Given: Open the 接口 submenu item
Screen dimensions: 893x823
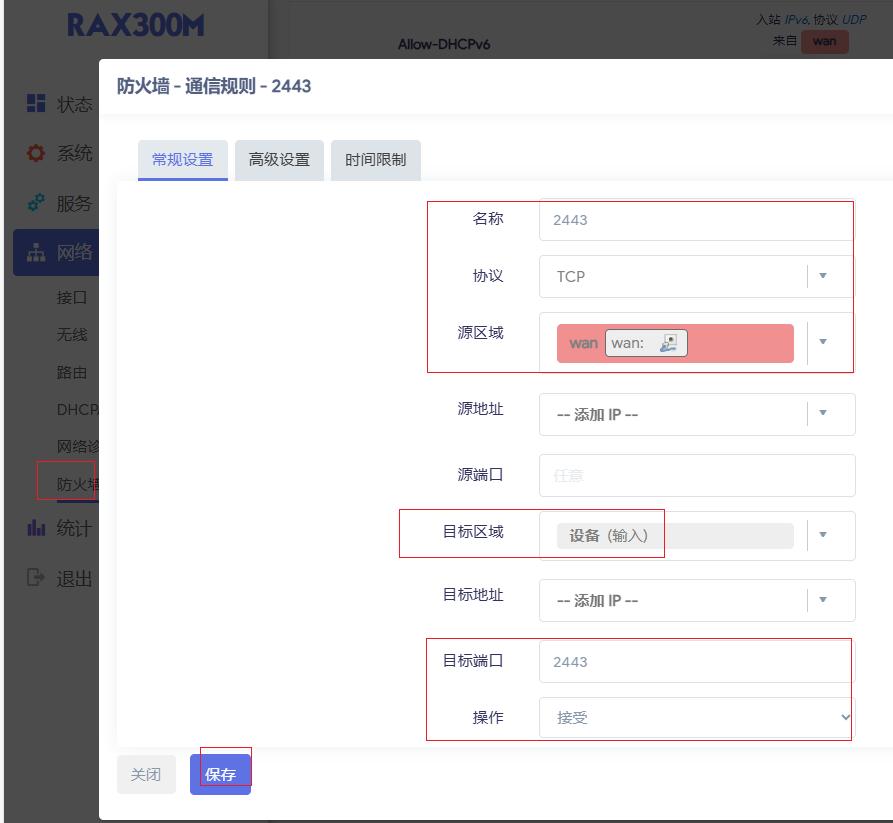Looking at the screenshot, I should point(72,297).
